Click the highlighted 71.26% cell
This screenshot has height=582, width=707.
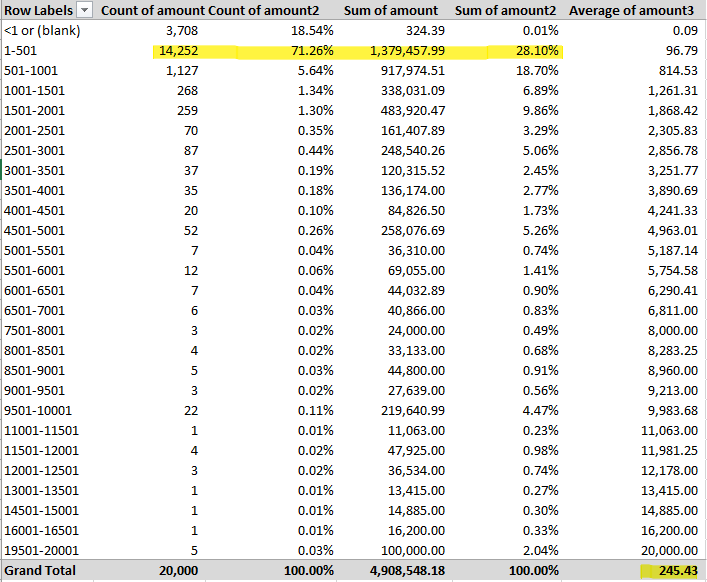(x=312, y=50)
